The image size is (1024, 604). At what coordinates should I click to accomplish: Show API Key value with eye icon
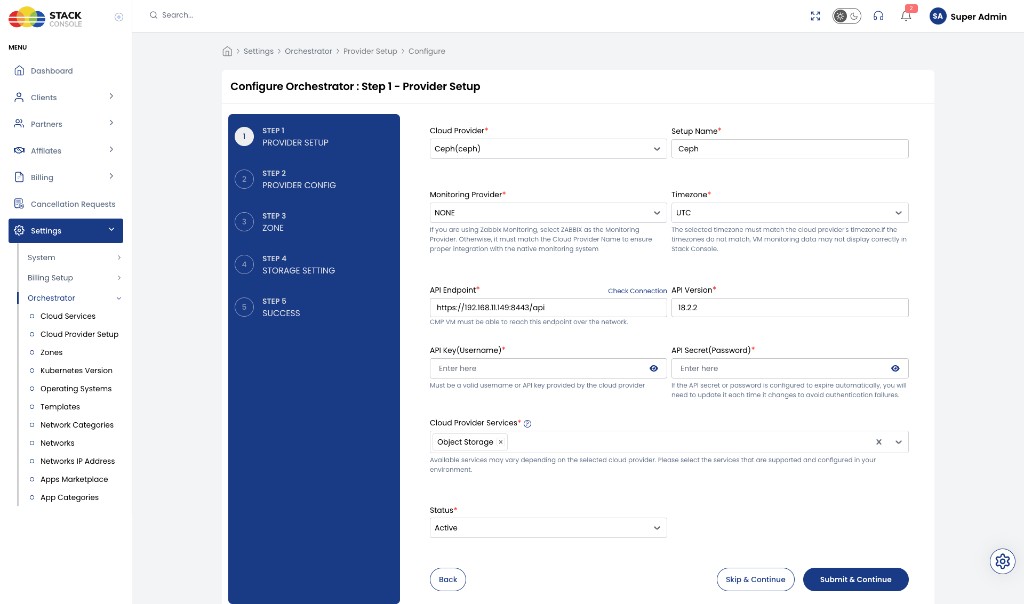pyautogui.click(x=654, y=369)
